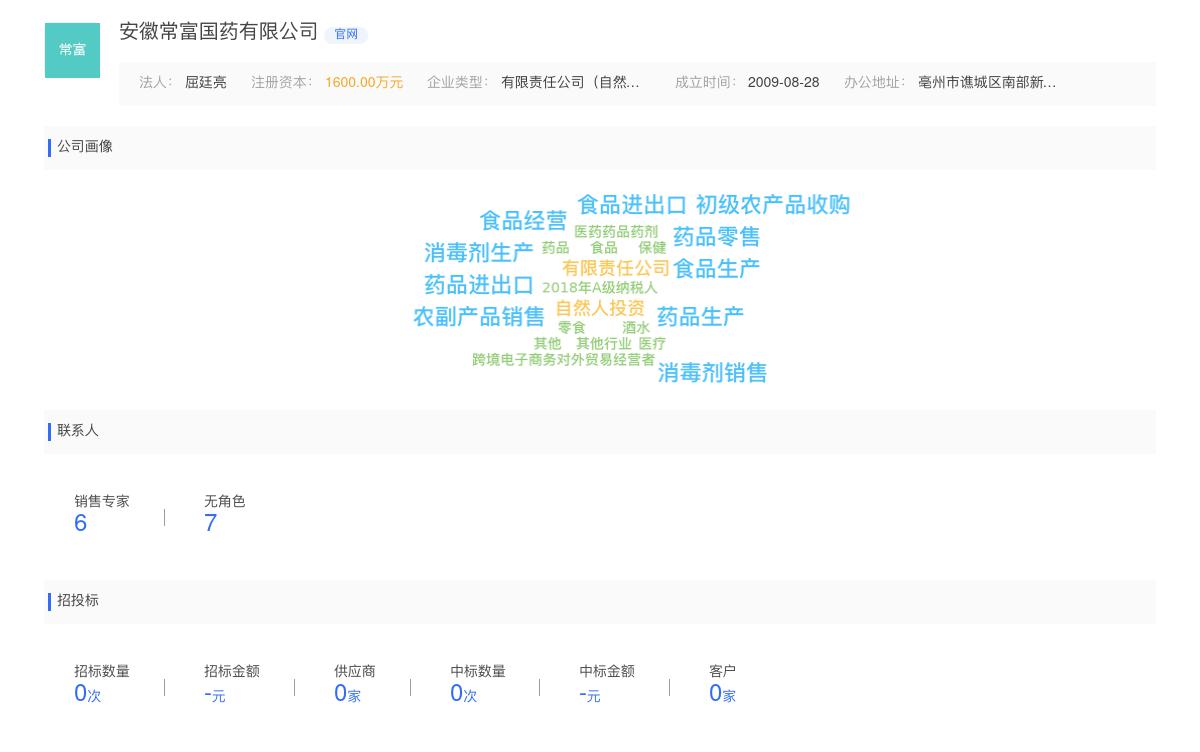Click company name 安徽常富国药有限公司
Image resolution: width=1200 pixels, height=752 pixels.
tap(219, 32)
